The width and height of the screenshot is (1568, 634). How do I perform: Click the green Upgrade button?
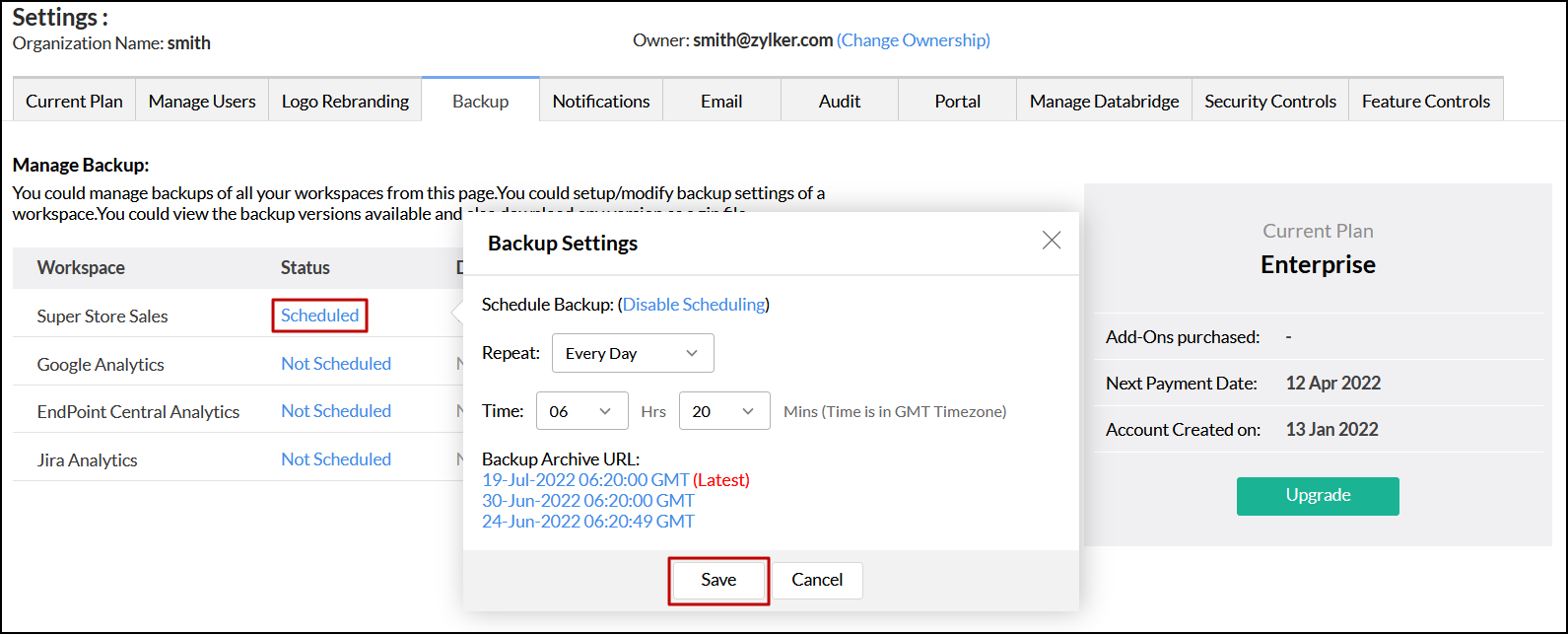[x=1318, y=495]
